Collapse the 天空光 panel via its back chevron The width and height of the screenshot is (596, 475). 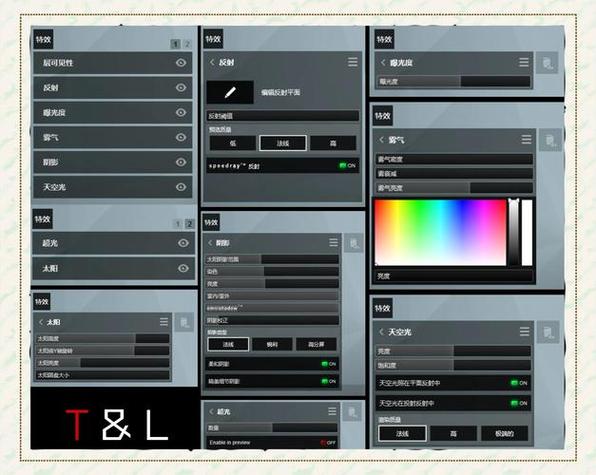[x=382, y=332]
